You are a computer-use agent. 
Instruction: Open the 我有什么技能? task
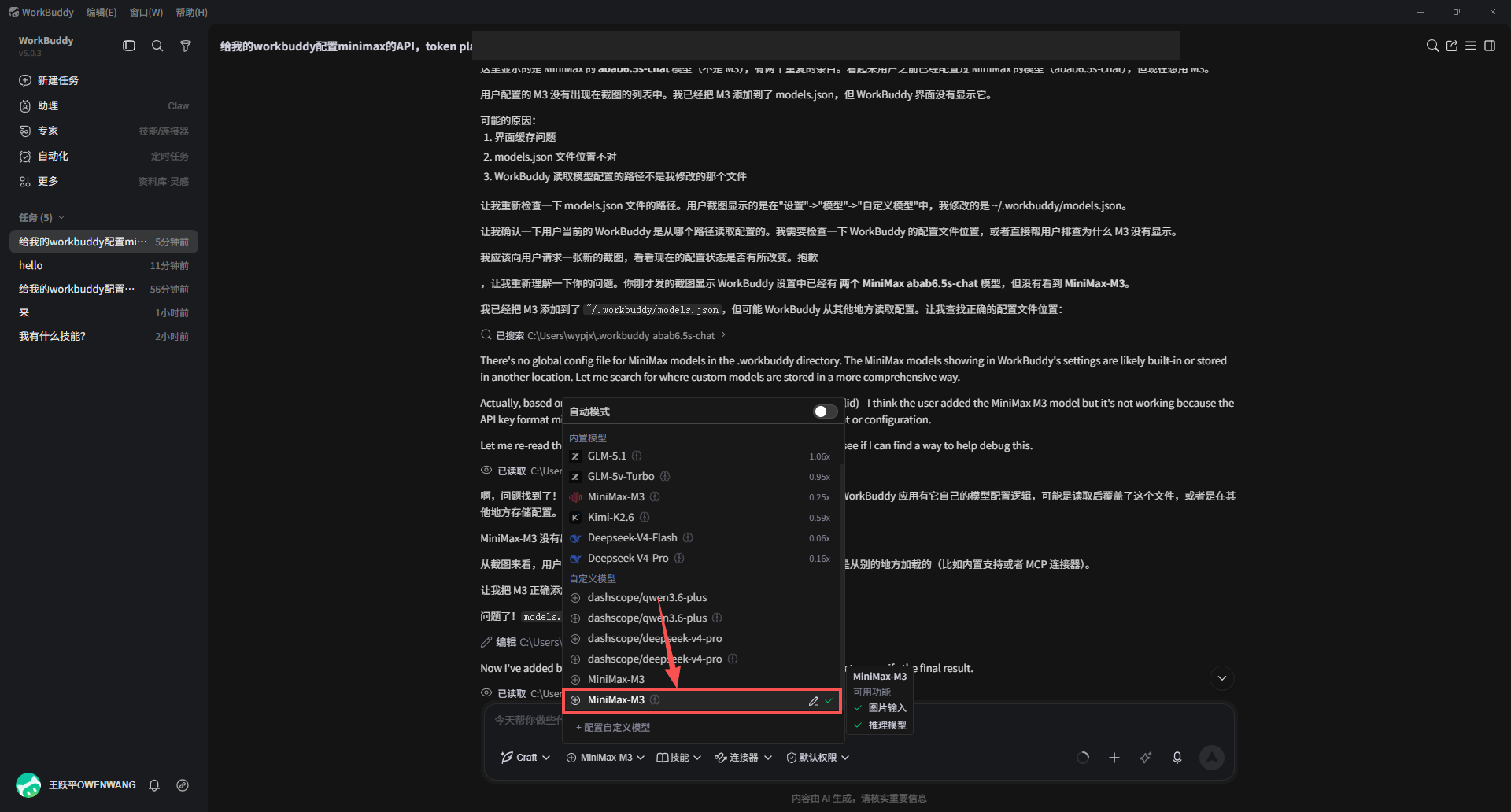click(104, 336)
